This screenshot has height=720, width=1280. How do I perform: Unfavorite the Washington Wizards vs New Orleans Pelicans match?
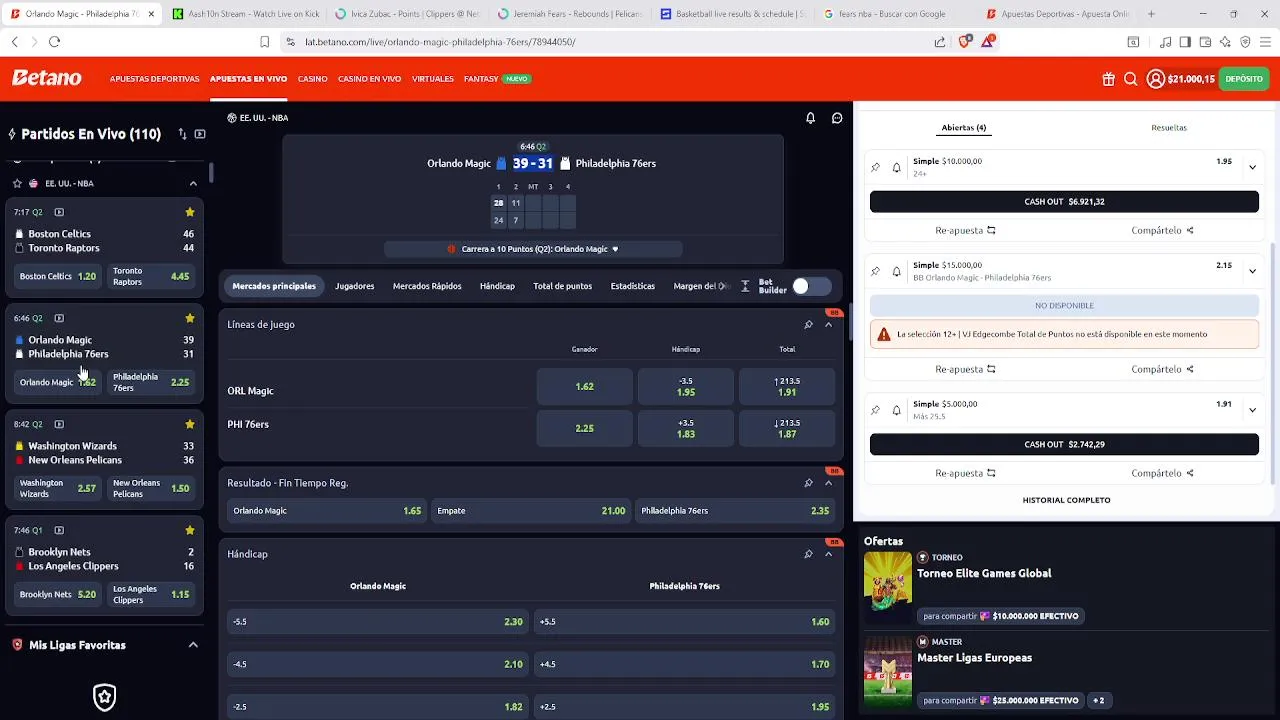[x=190, y=424]
